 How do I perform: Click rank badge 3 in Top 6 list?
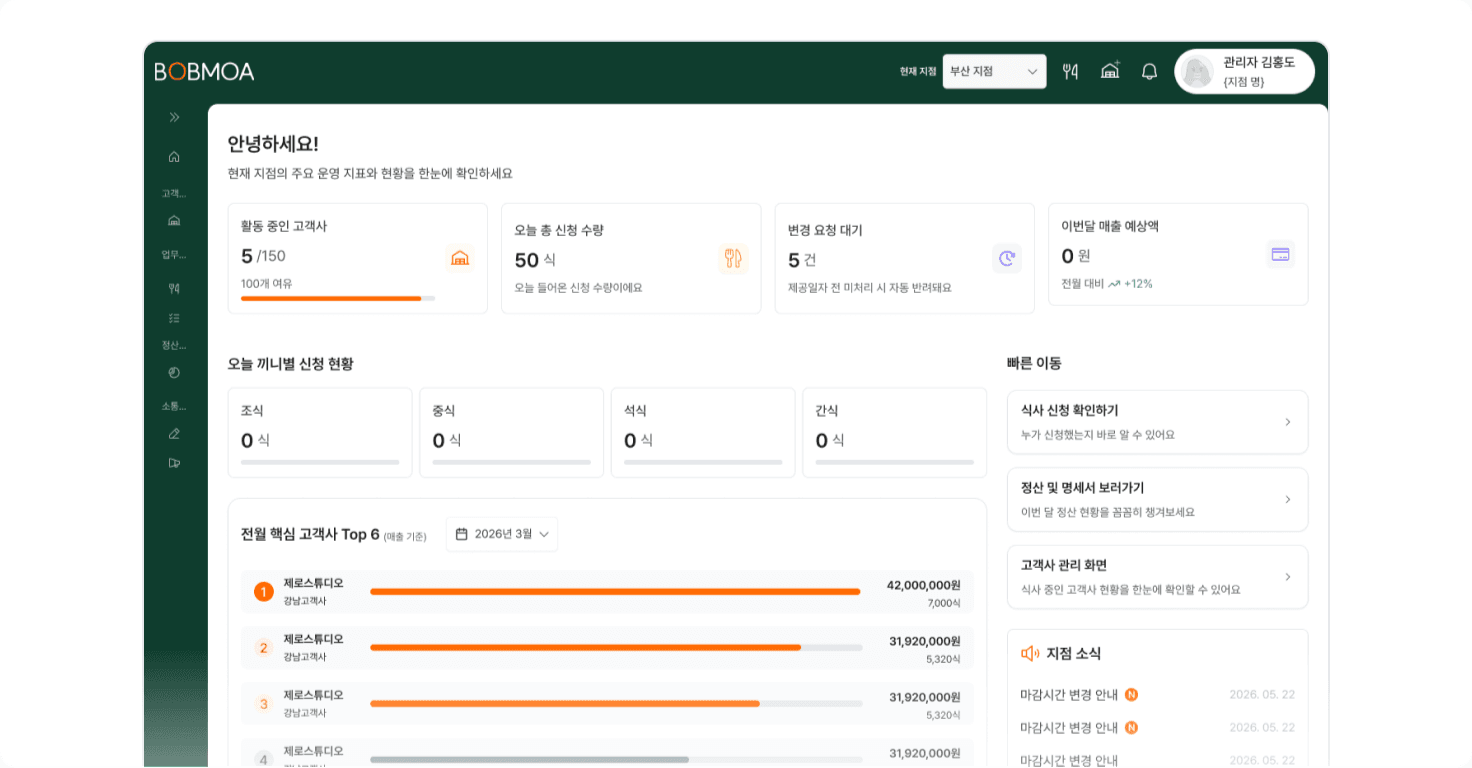(264, 704)
